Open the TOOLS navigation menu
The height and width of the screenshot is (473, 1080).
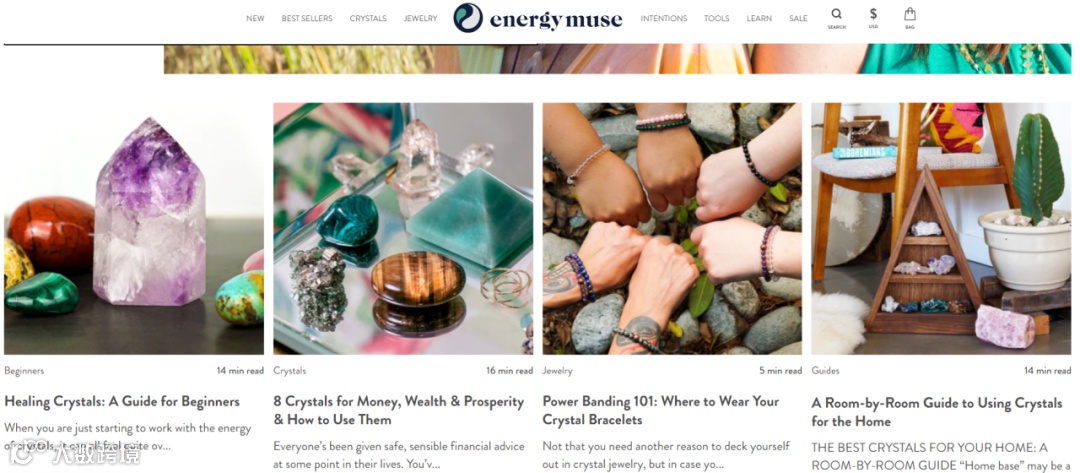716,19
